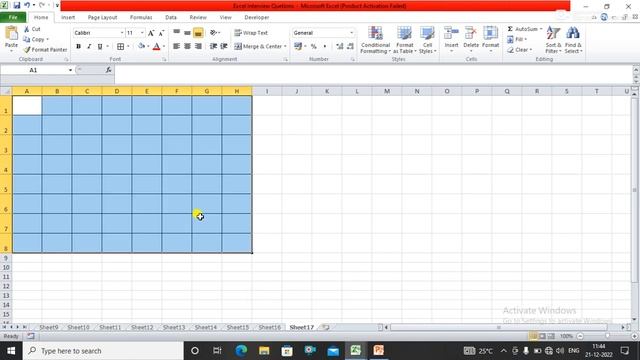Open Sort & Filter menu
The width and height of the screenshot is (640, 360).
(x=553, y=40)
